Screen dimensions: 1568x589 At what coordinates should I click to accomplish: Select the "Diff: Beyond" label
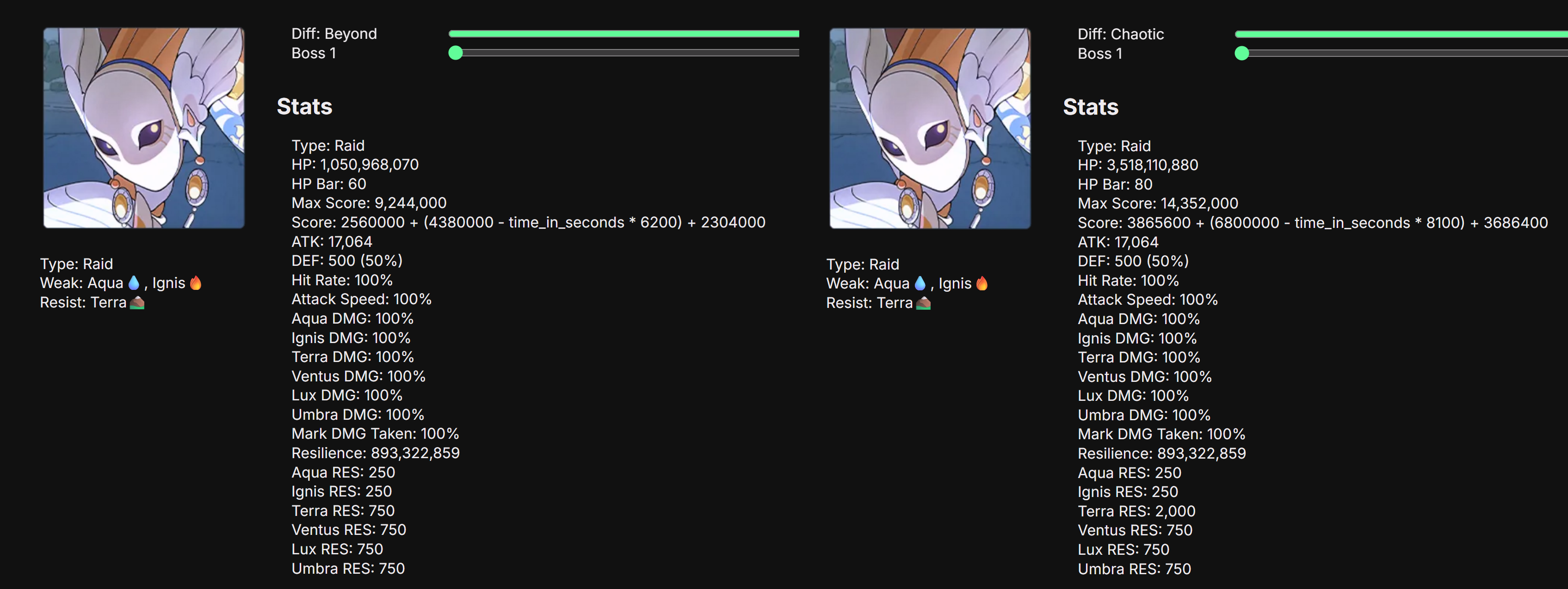pyautogui.click(x=334, y=33)
